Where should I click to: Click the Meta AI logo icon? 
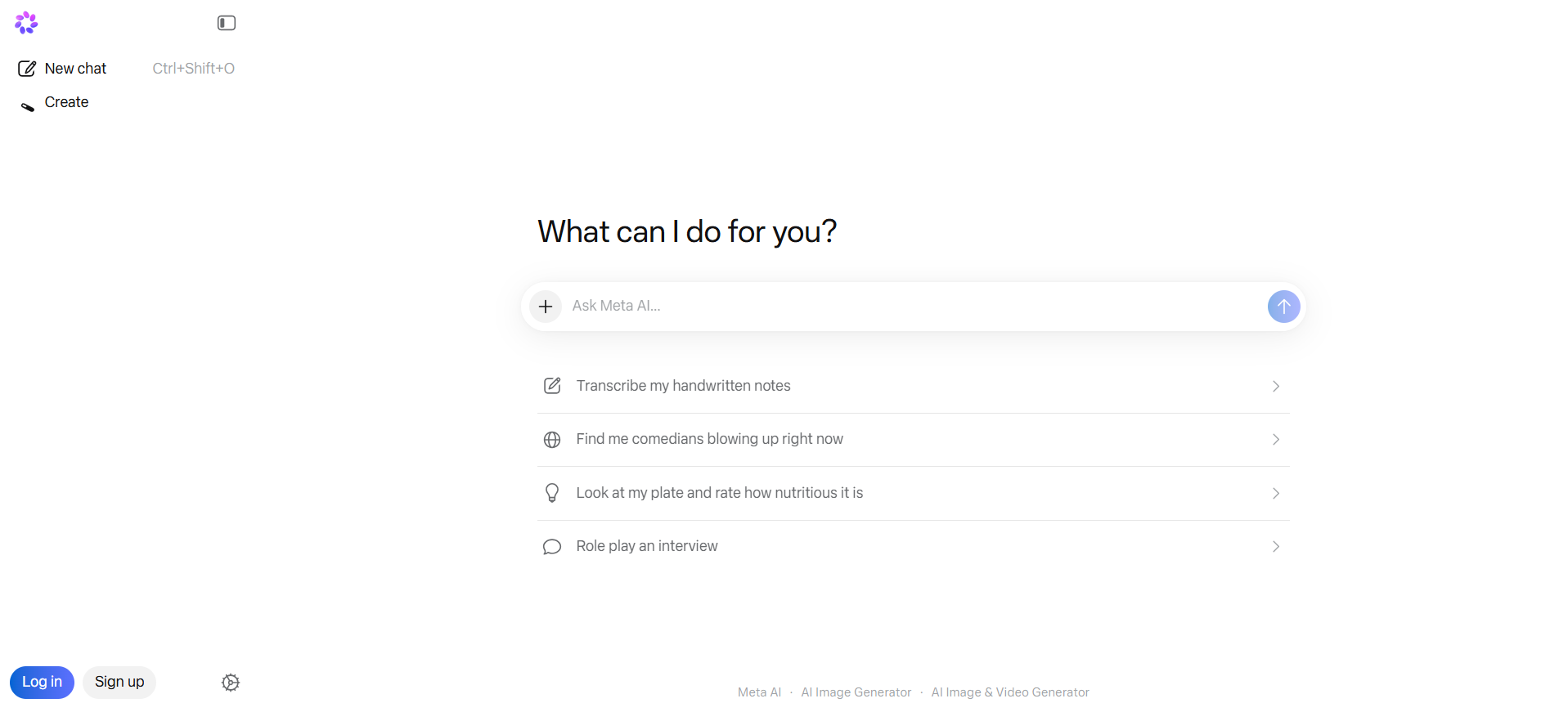click(26, 23)
